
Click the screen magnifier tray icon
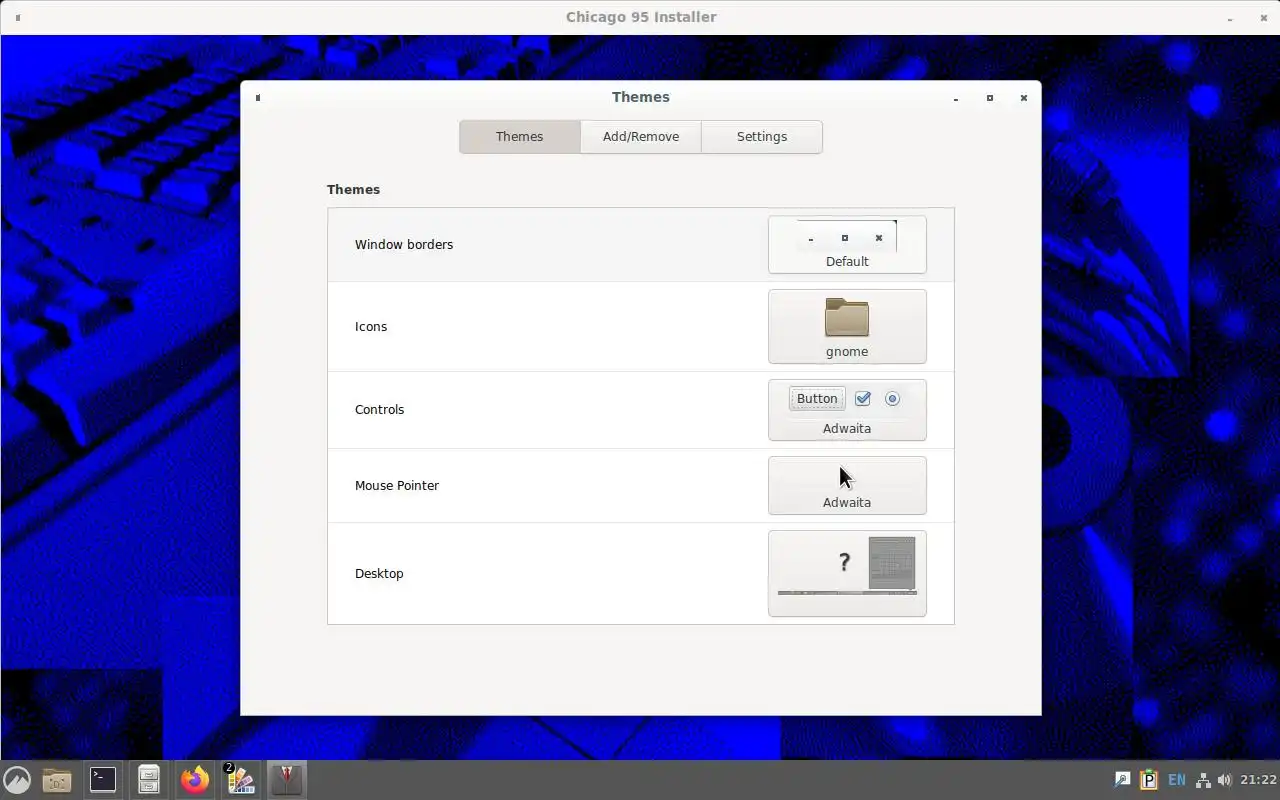pyautogui.click(x=1122, y=780)
